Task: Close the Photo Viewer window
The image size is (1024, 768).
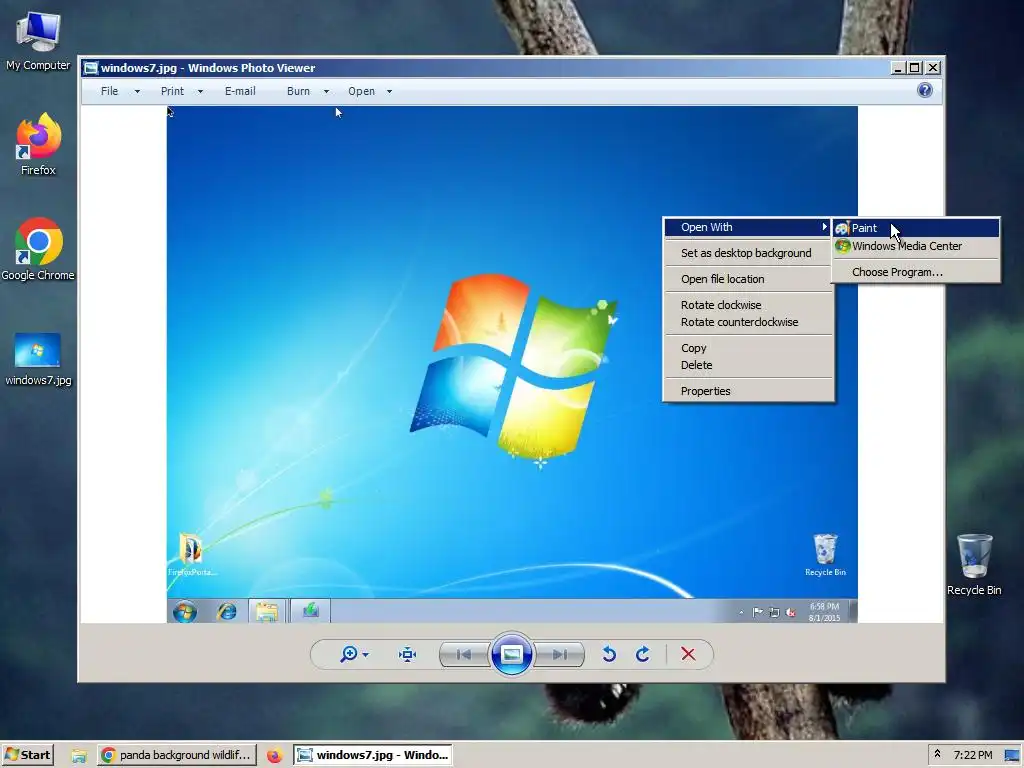Action: click(x=933, y=68)
